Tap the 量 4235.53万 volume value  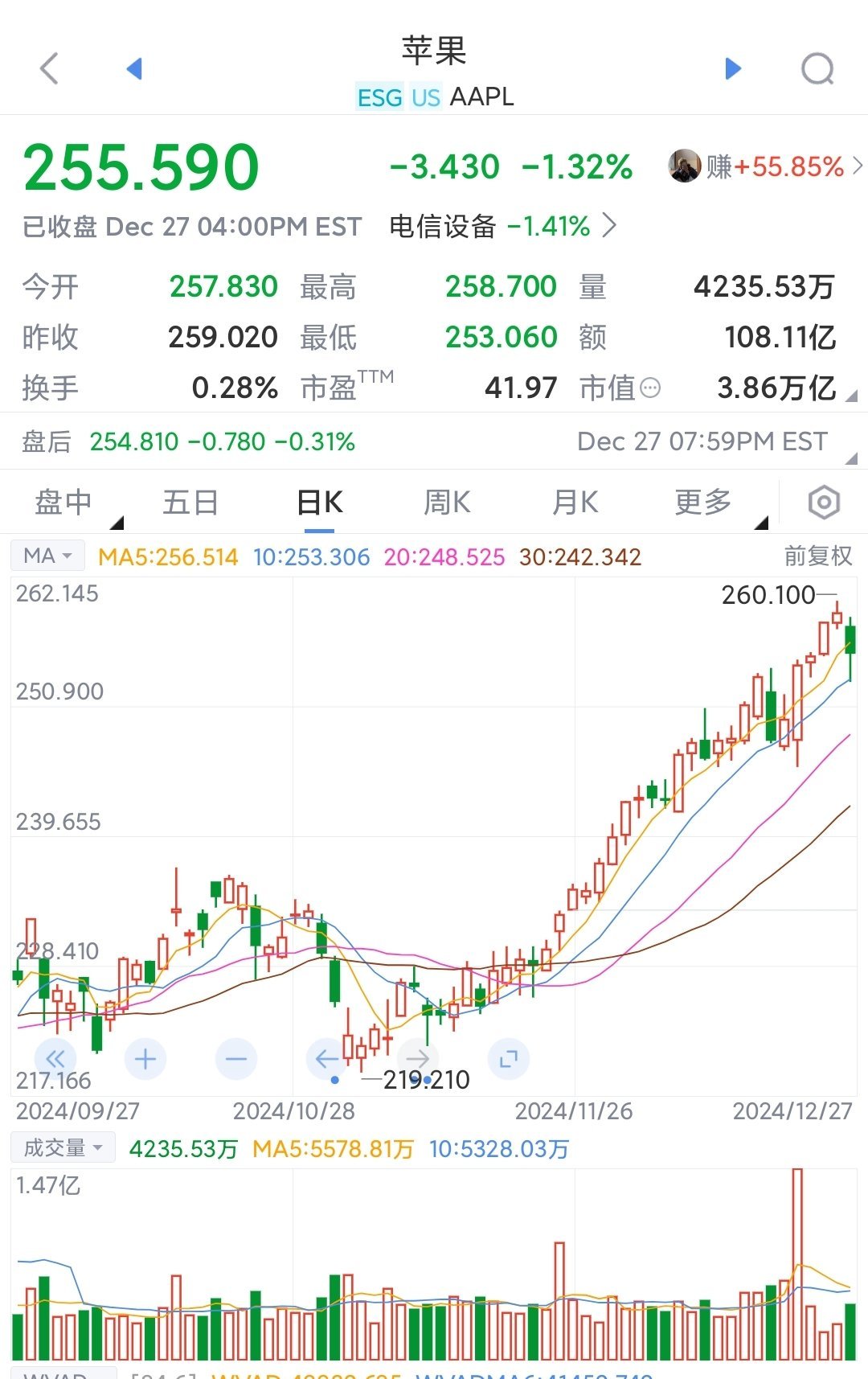[764, 286]
